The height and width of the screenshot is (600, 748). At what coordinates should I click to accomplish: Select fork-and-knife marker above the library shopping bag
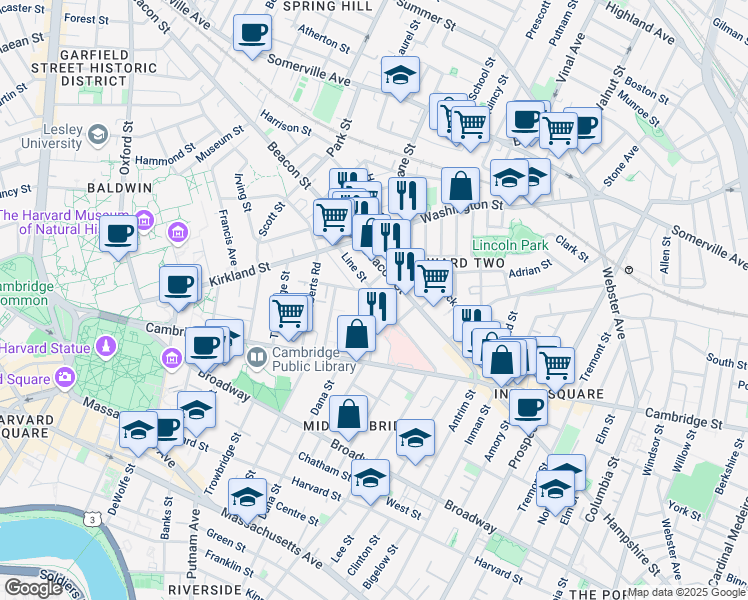point(377,308)
